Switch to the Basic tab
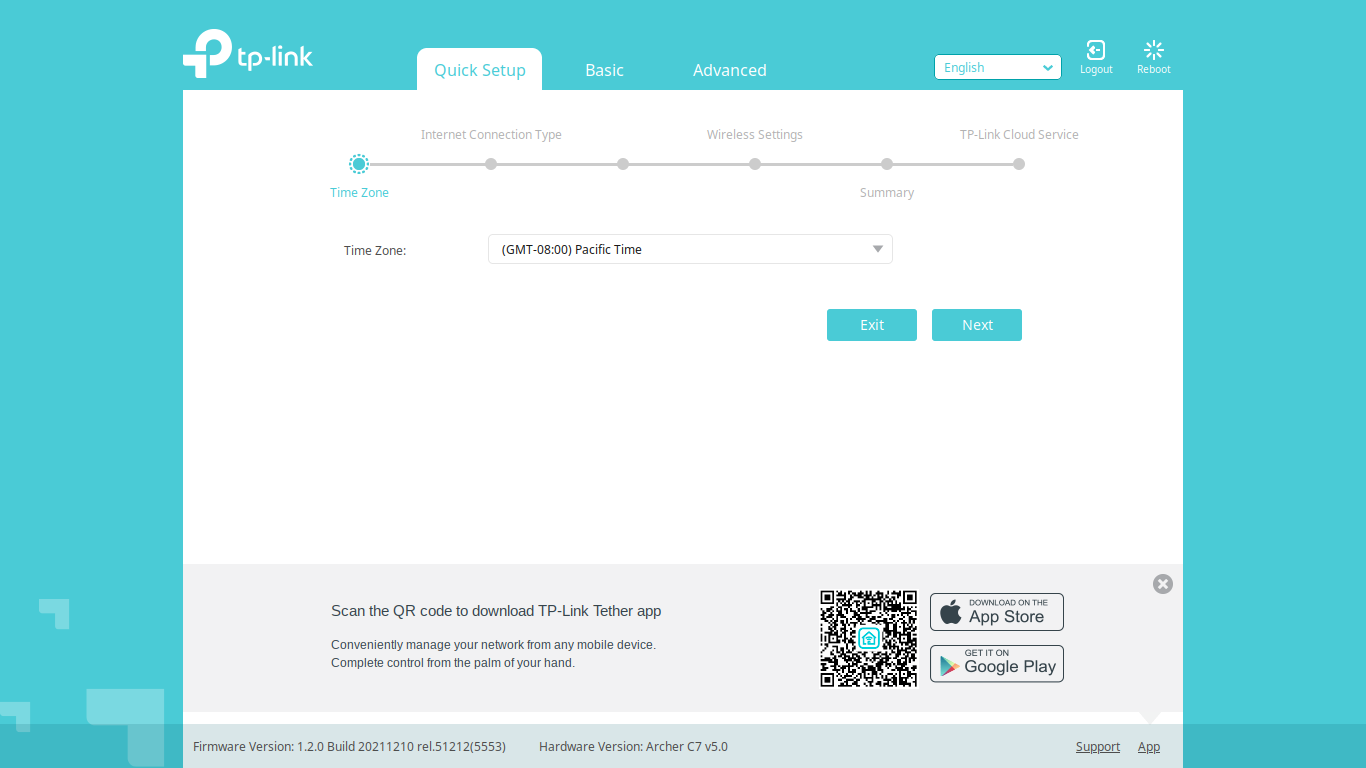 (605, 70)
